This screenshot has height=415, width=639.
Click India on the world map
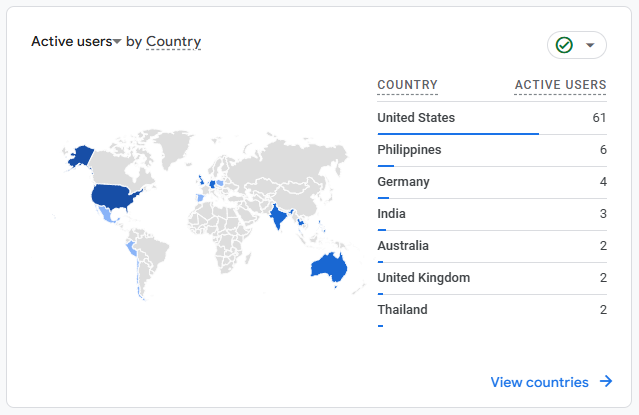(x=278, y=215)
